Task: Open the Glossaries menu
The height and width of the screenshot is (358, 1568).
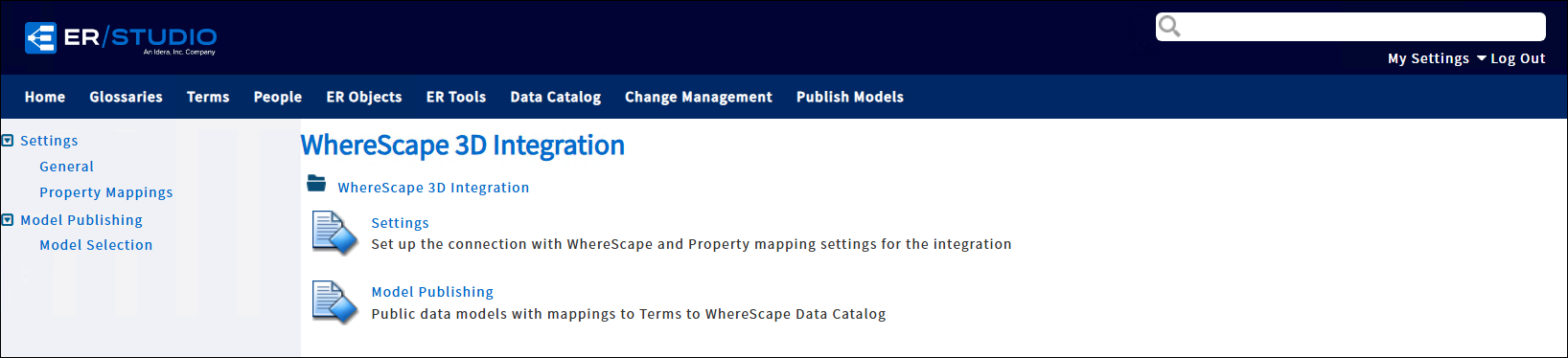Action: click(126, 97)
